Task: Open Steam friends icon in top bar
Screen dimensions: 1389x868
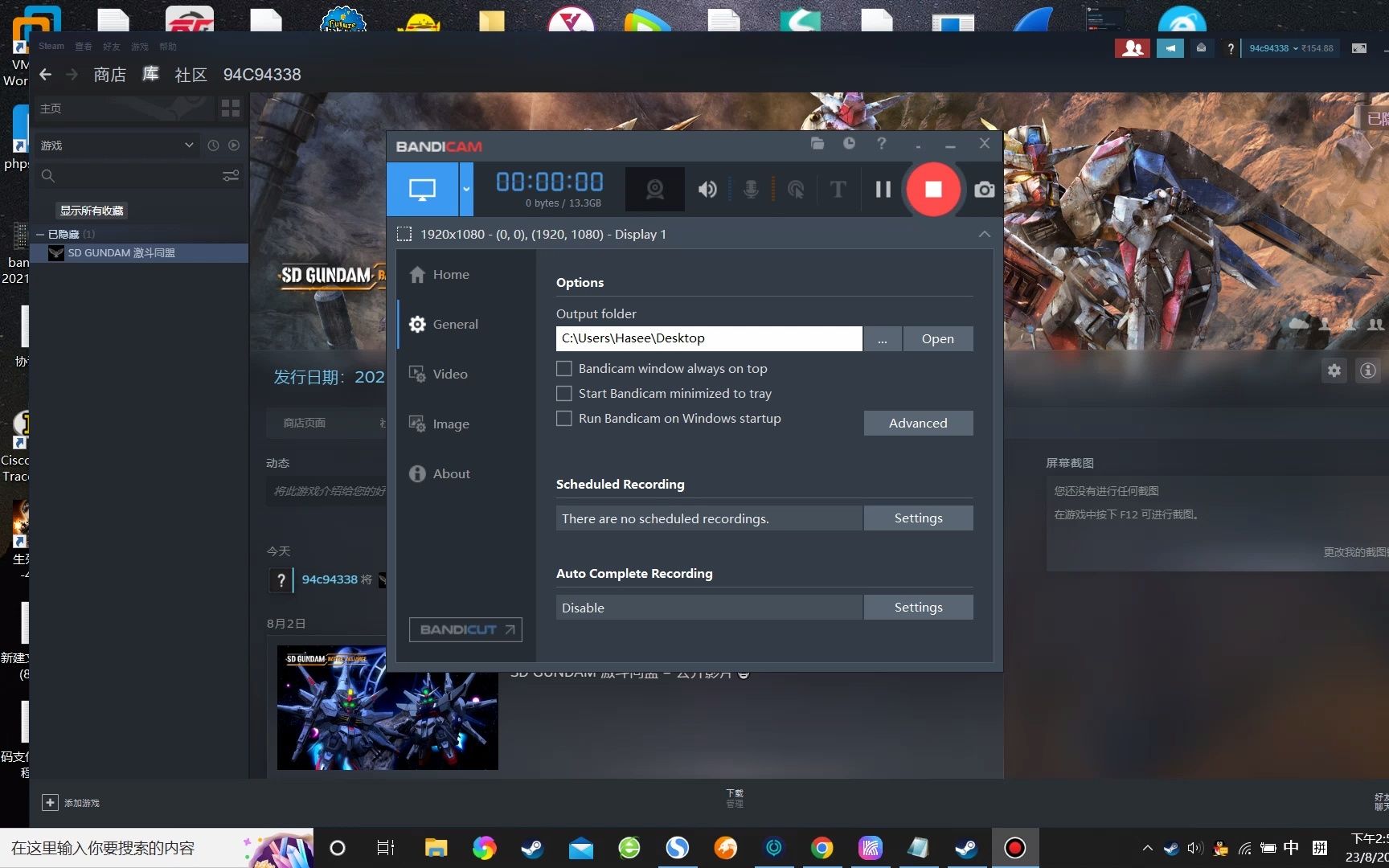Action: click(x=1132, y=48)
